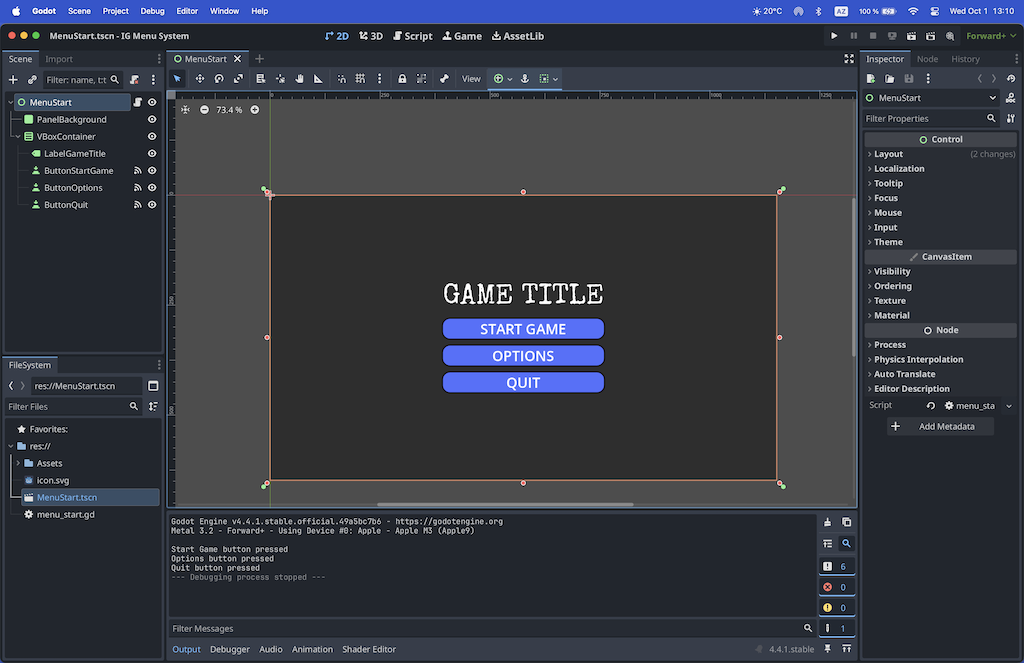Image resolution: width=1024 pixels, height=663 pixels.
Task: Lock the selected node with padlock icon
Action: pos(402,78)
